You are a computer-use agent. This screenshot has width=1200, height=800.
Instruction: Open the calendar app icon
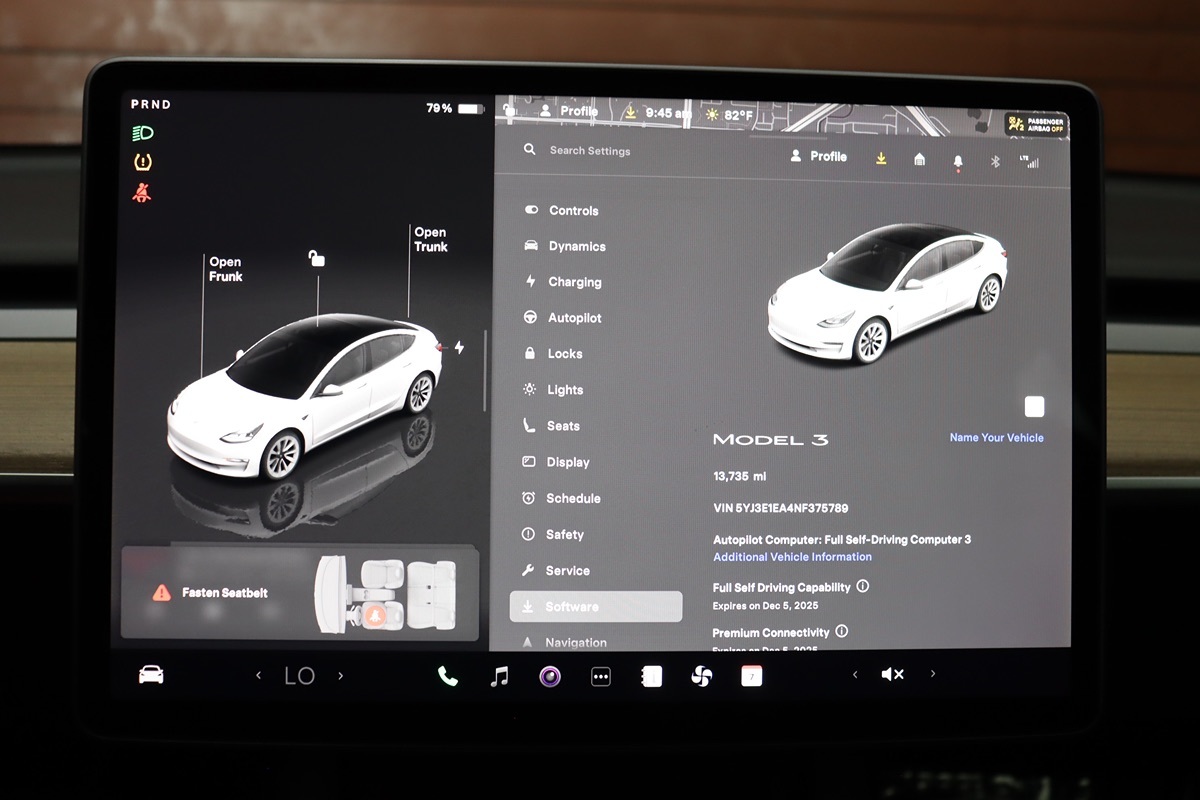751,677
